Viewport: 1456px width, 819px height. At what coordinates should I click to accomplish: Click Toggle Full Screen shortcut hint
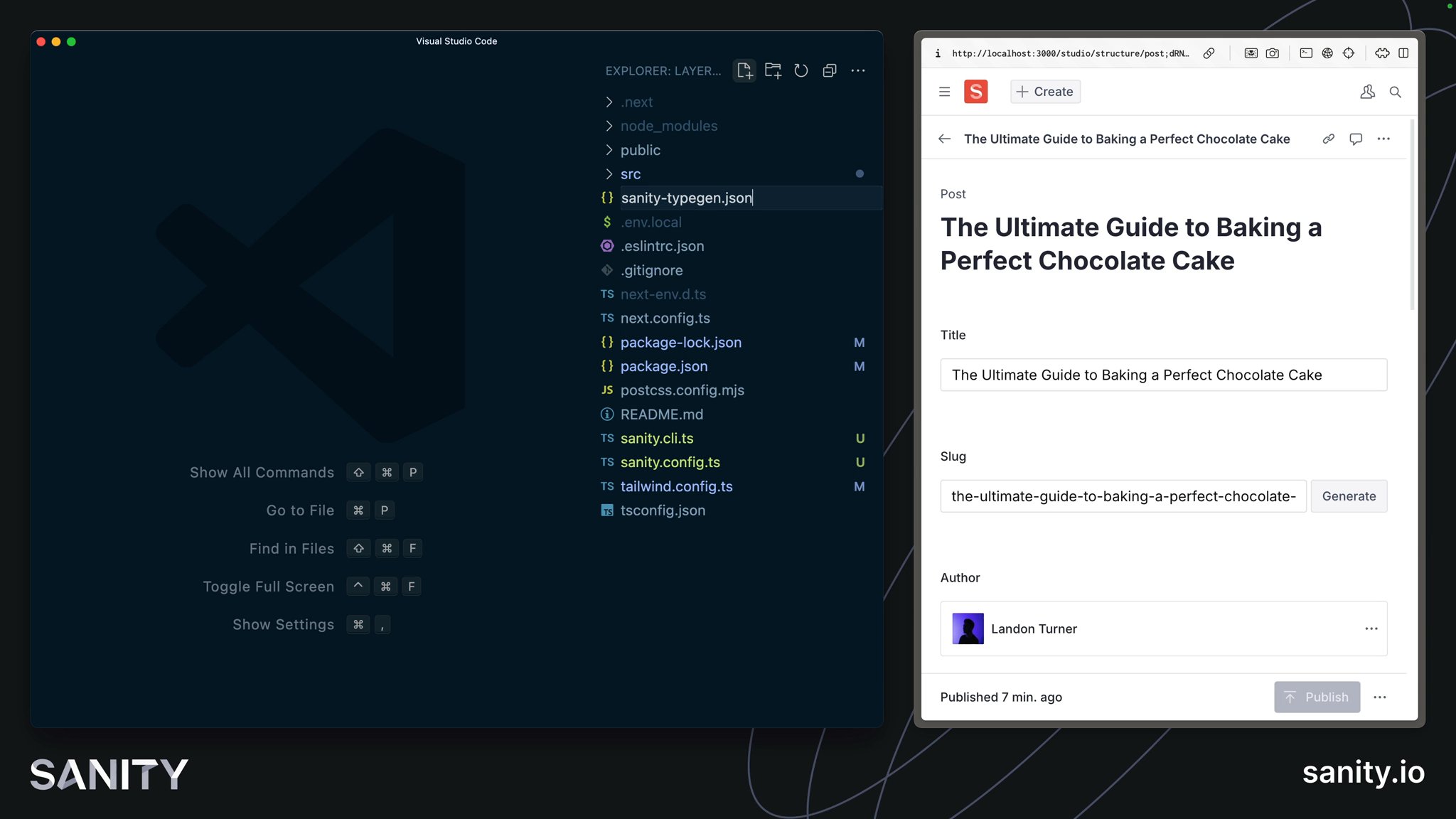(312, 587)
